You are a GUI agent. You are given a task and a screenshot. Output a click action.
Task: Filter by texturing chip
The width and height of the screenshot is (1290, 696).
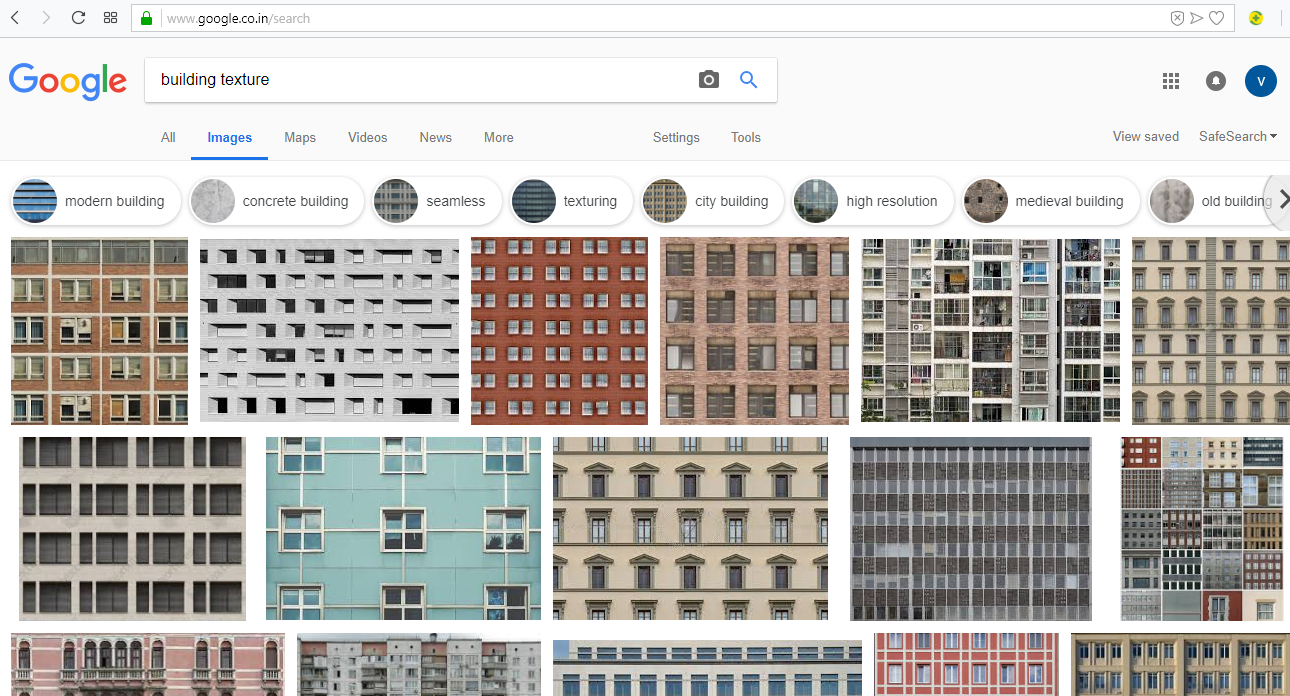pos(571,201)
